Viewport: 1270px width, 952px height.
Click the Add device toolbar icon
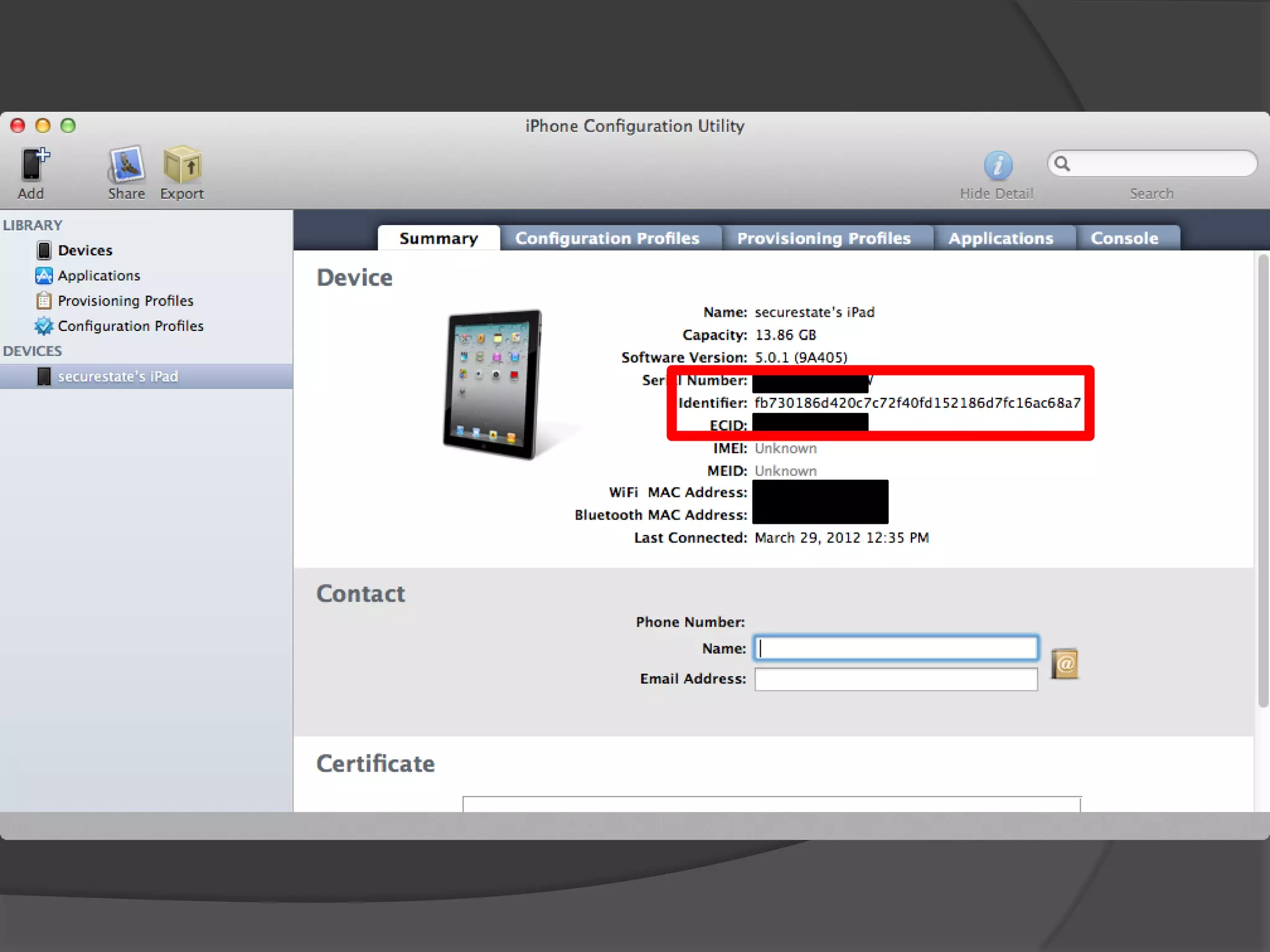(x=32, y=165)
